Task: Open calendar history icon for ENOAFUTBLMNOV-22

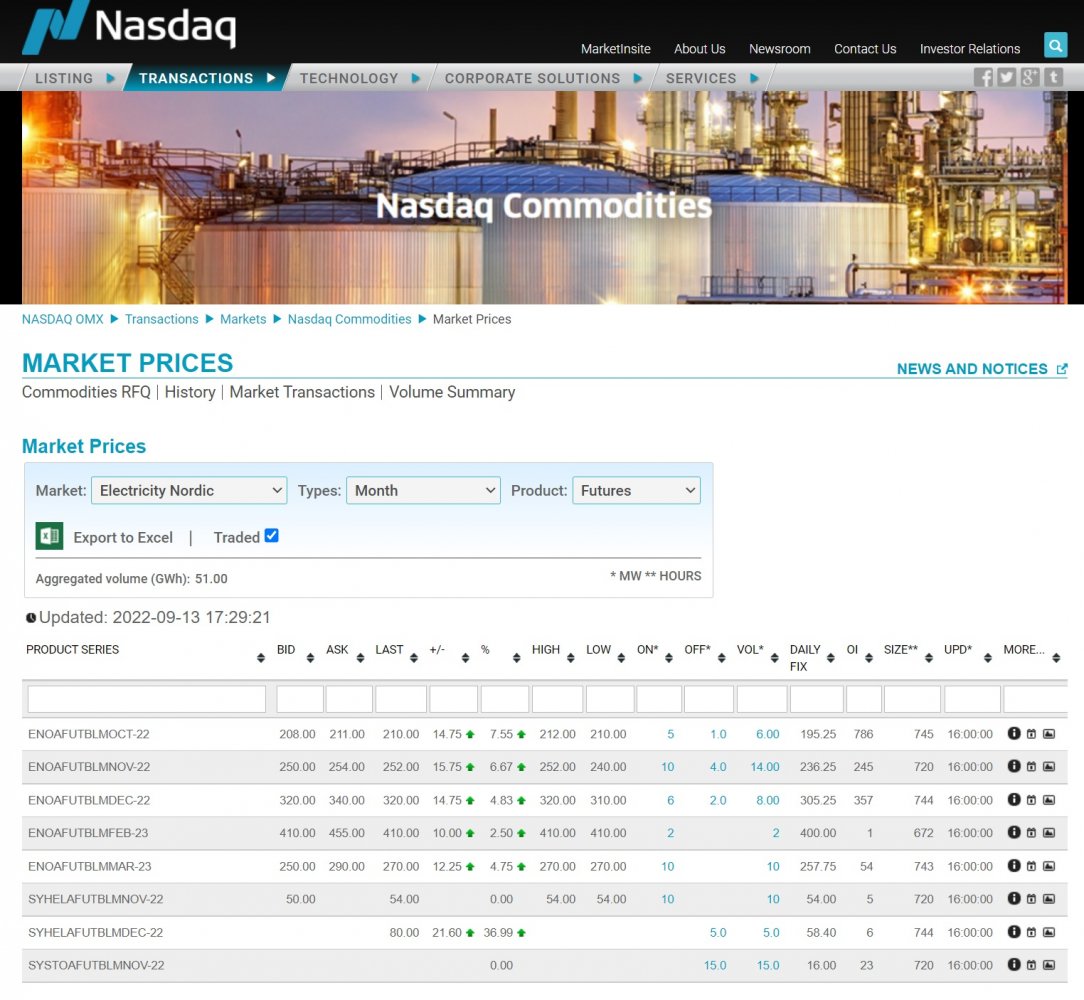Action: 1031,767
